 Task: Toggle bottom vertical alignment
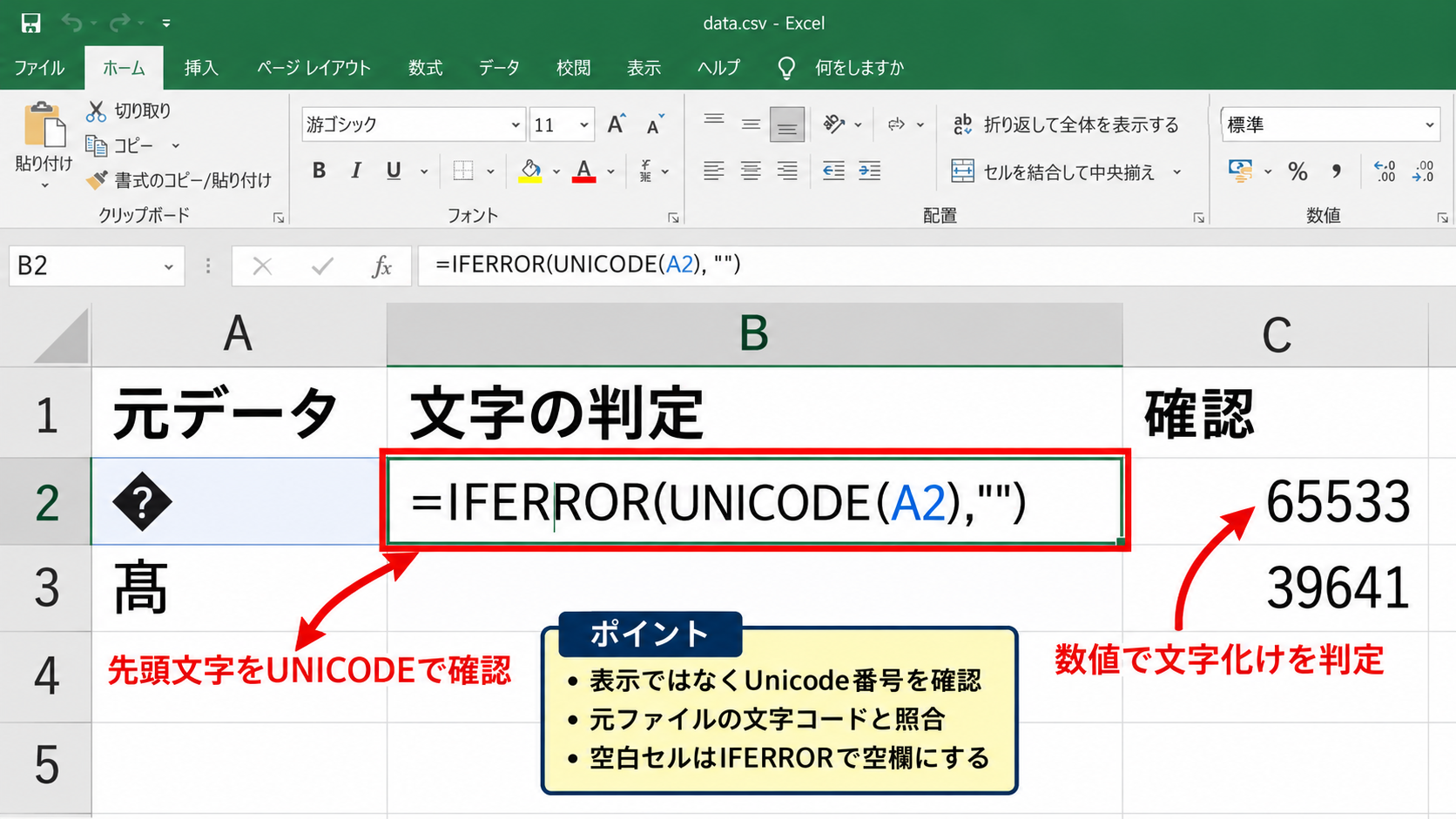(x=786, y=124)
